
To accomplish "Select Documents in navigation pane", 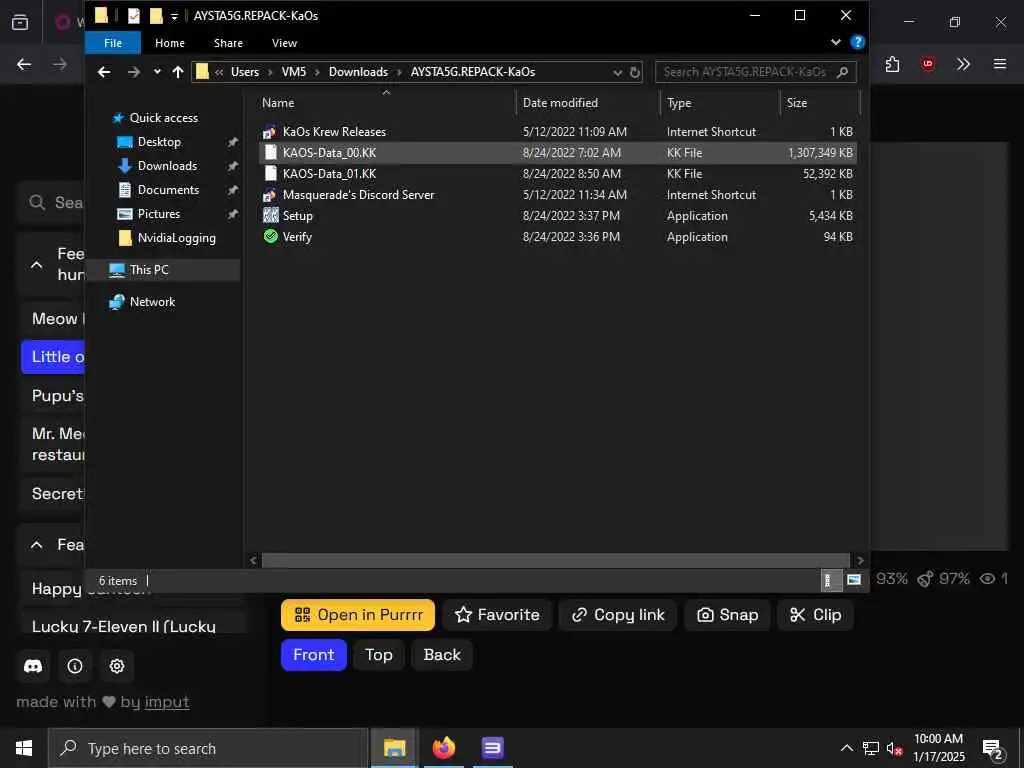I will [x=168, y=190].
